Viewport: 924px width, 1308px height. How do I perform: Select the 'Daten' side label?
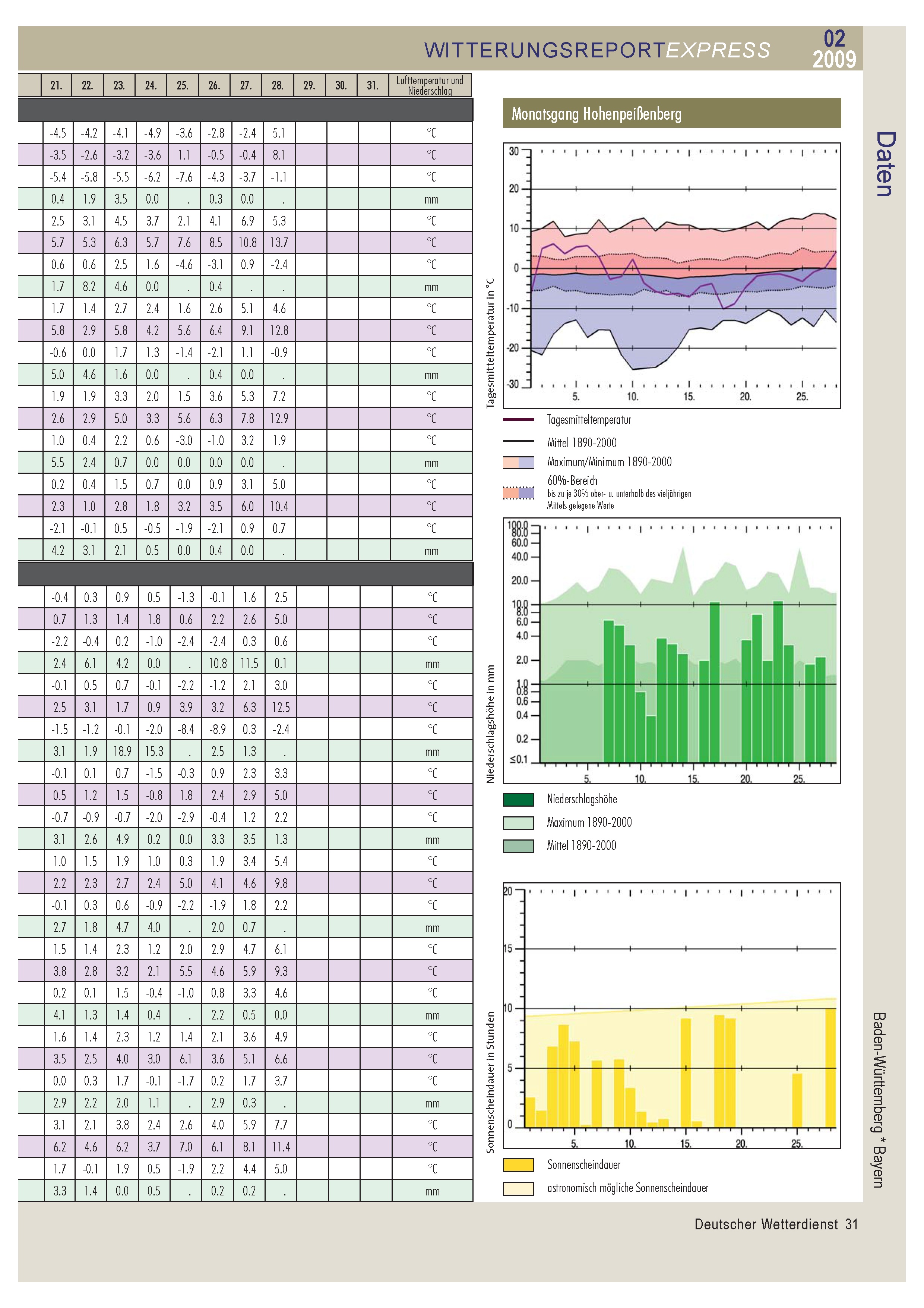885,164
